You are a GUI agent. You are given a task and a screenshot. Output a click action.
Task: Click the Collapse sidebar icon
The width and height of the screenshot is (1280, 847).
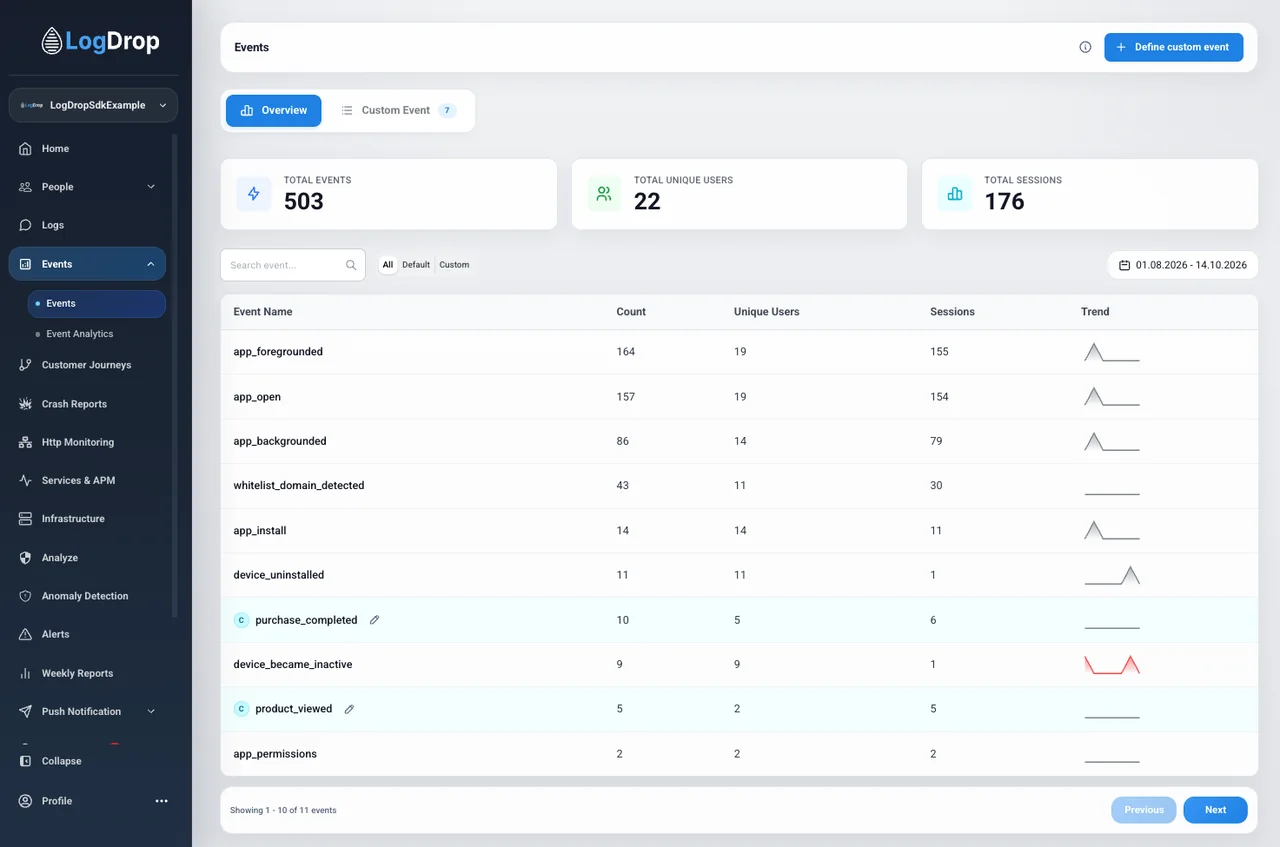[26, 761]
